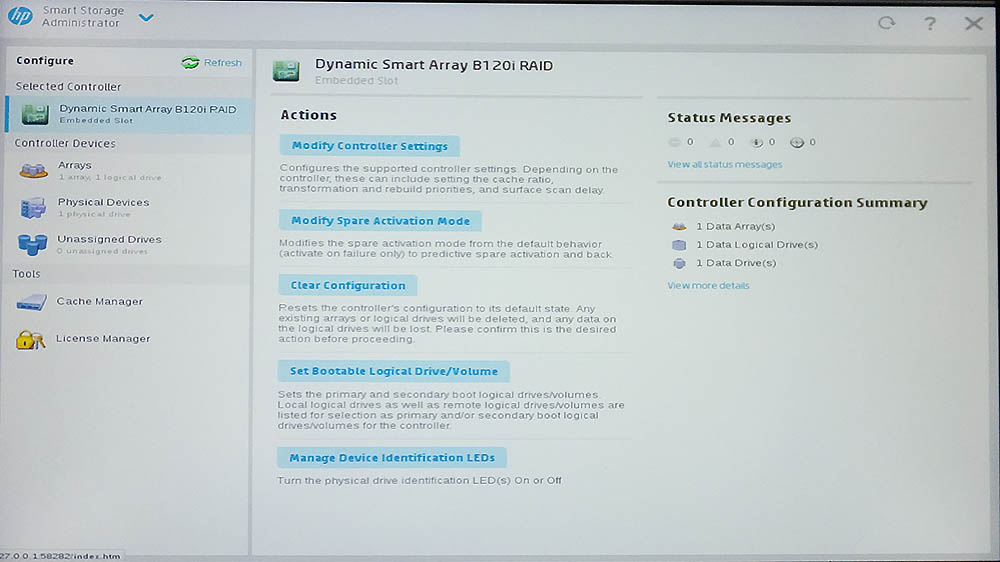This screenshot has height=562, width=1000.
Task: Click the Configure panel heading
Action: click(45, 61)
